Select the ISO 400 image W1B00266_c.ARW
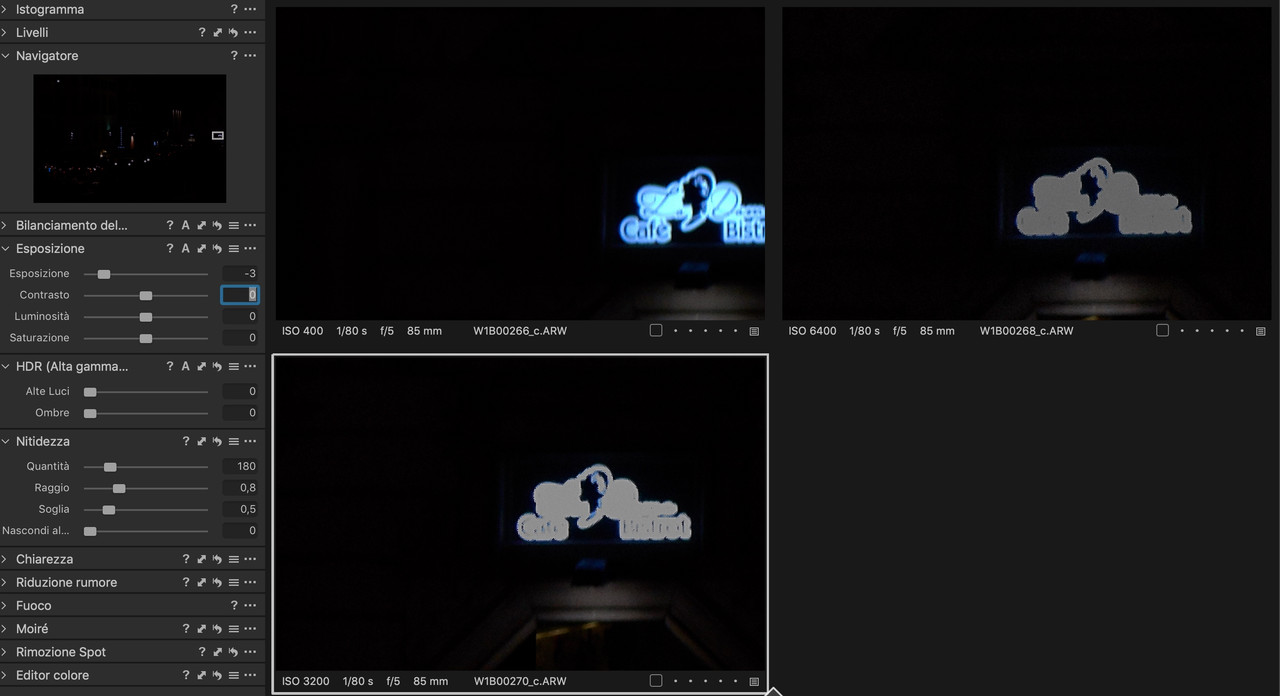The image size is (1280, 696). (x=520, y=163)
